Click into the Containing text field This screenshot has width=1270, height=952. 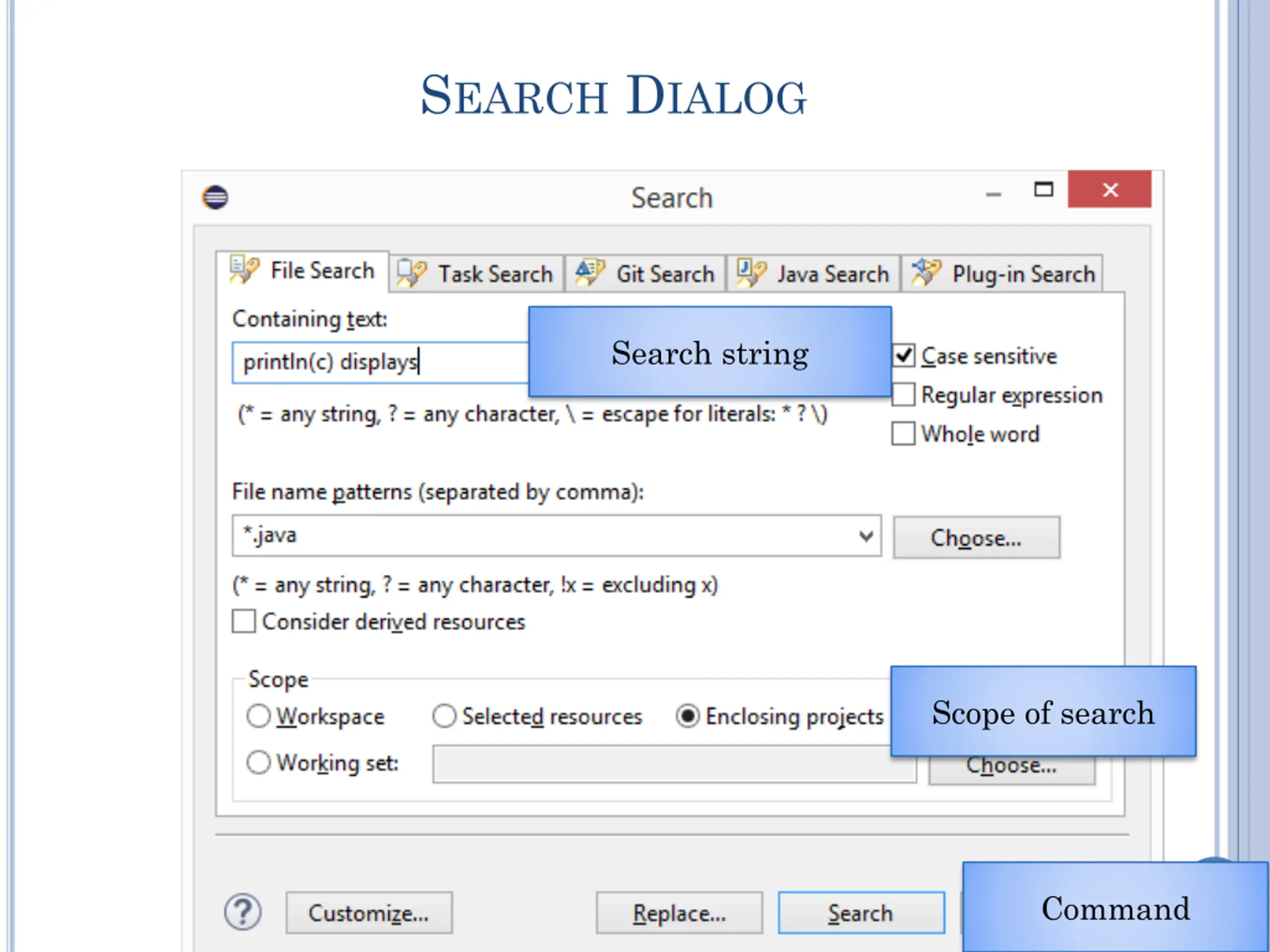tap(380, 362)
